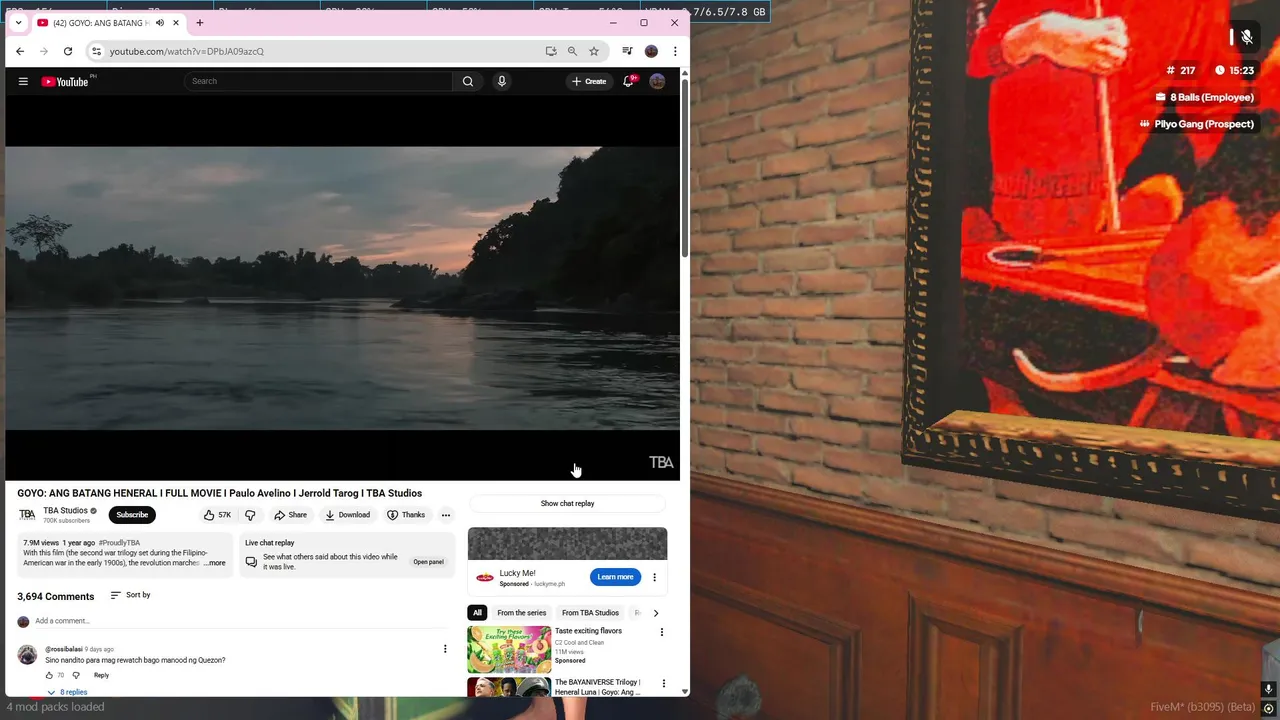The image size is (1280, 720).
Task: Bookmark this page with the star icon
Action: (x=594, y=51)
